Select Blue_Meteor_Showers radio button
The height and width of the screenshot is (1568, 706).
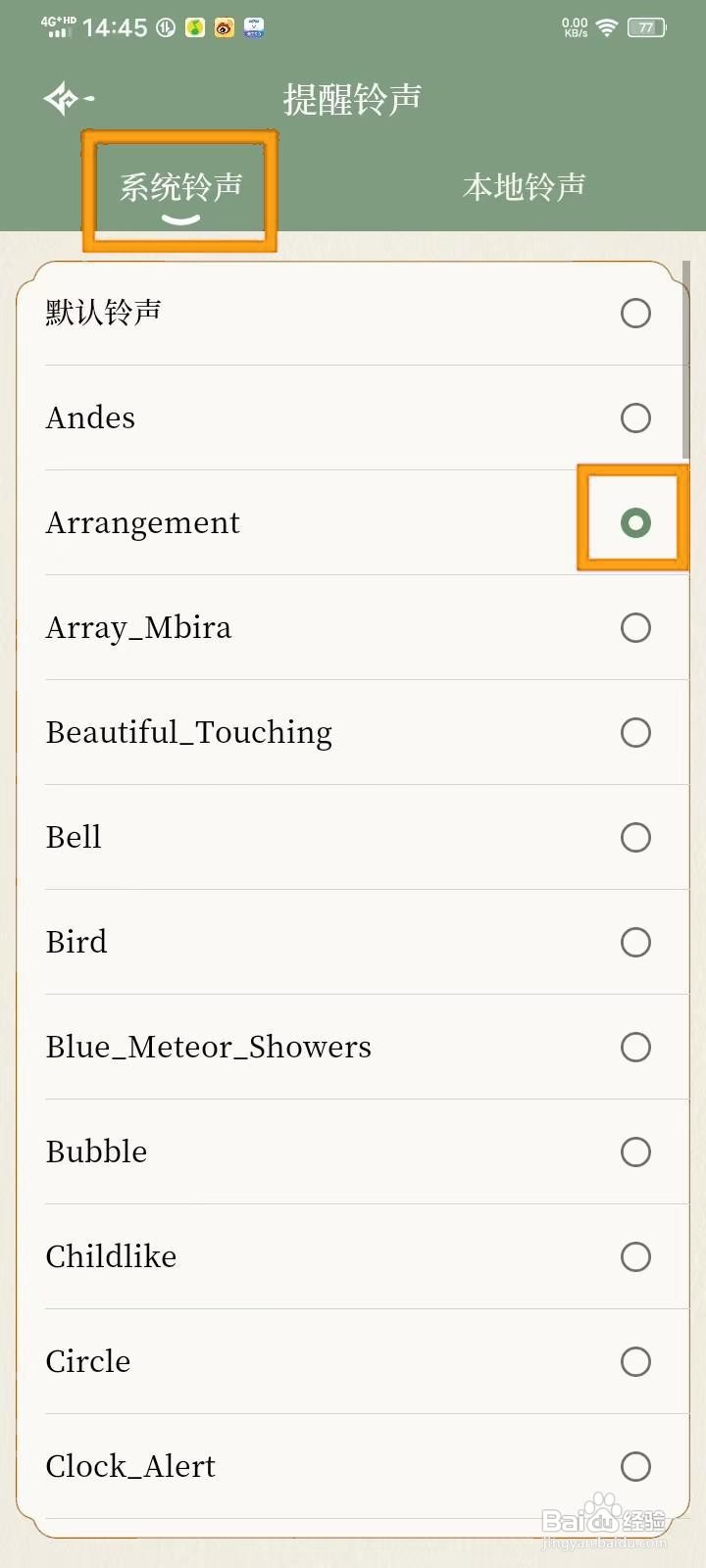pos(635,1048)
